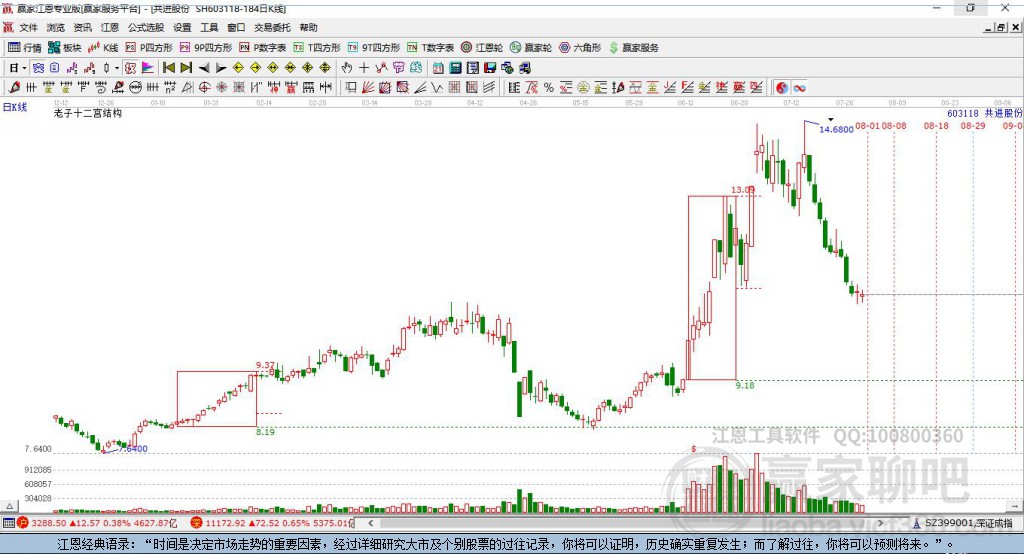Select the zigzag wave line tool

438,88
